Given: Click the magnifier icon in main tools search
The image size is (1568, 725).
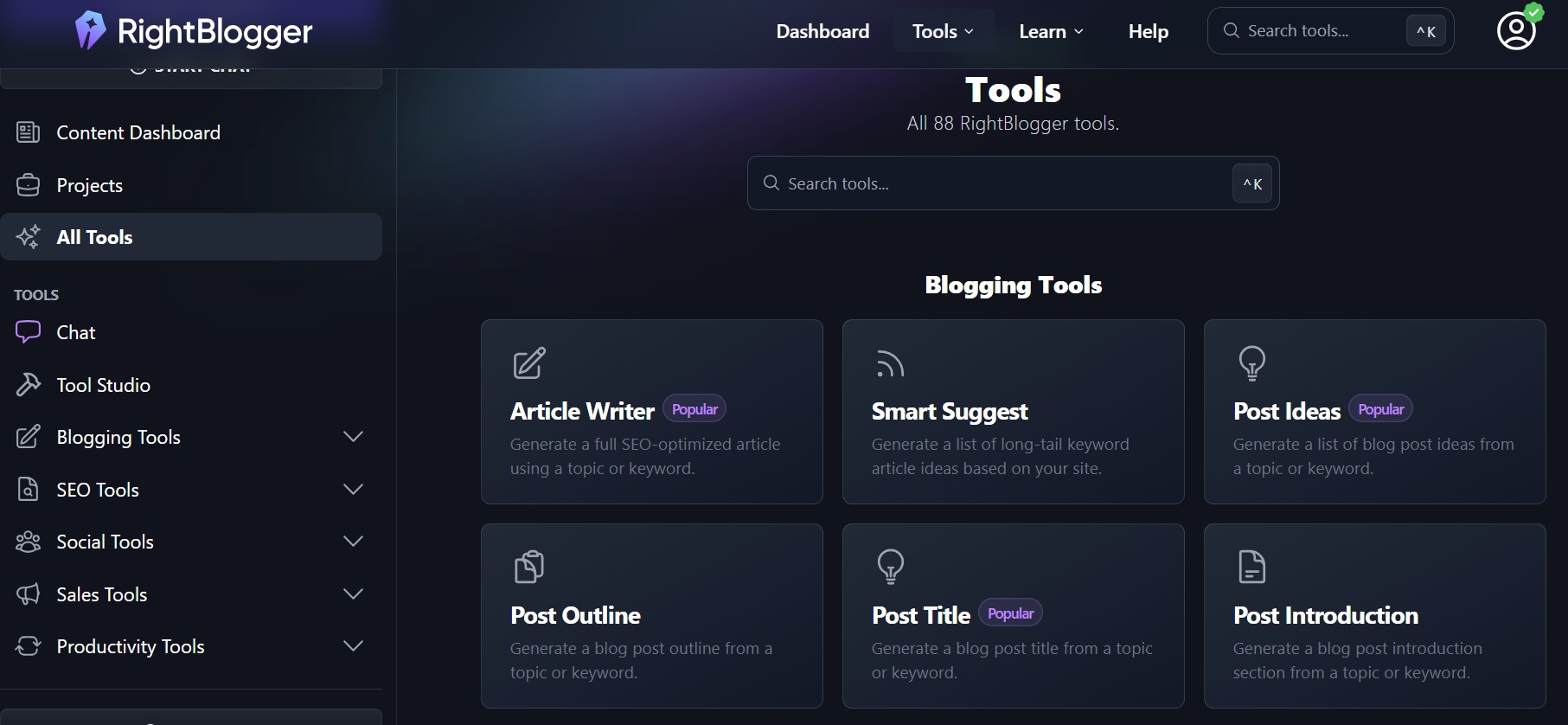Looking at the screenshot, I should [771, 183].
